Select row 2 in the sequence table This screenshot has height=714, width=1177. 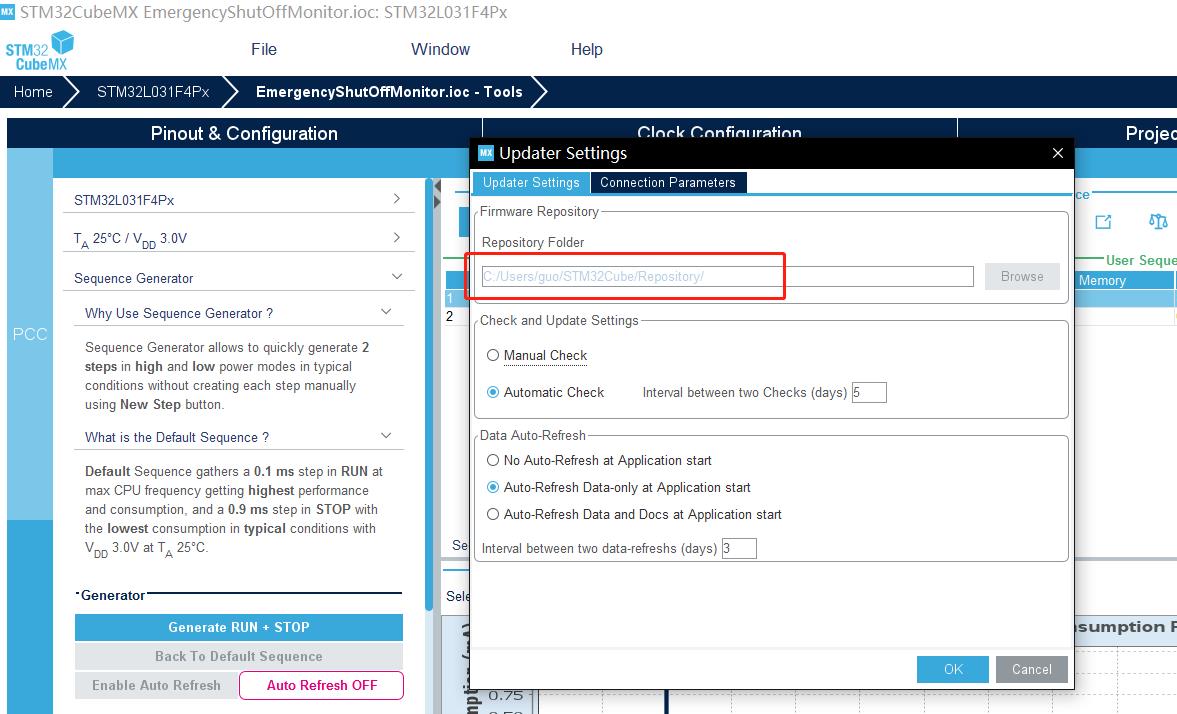(450, 316)
